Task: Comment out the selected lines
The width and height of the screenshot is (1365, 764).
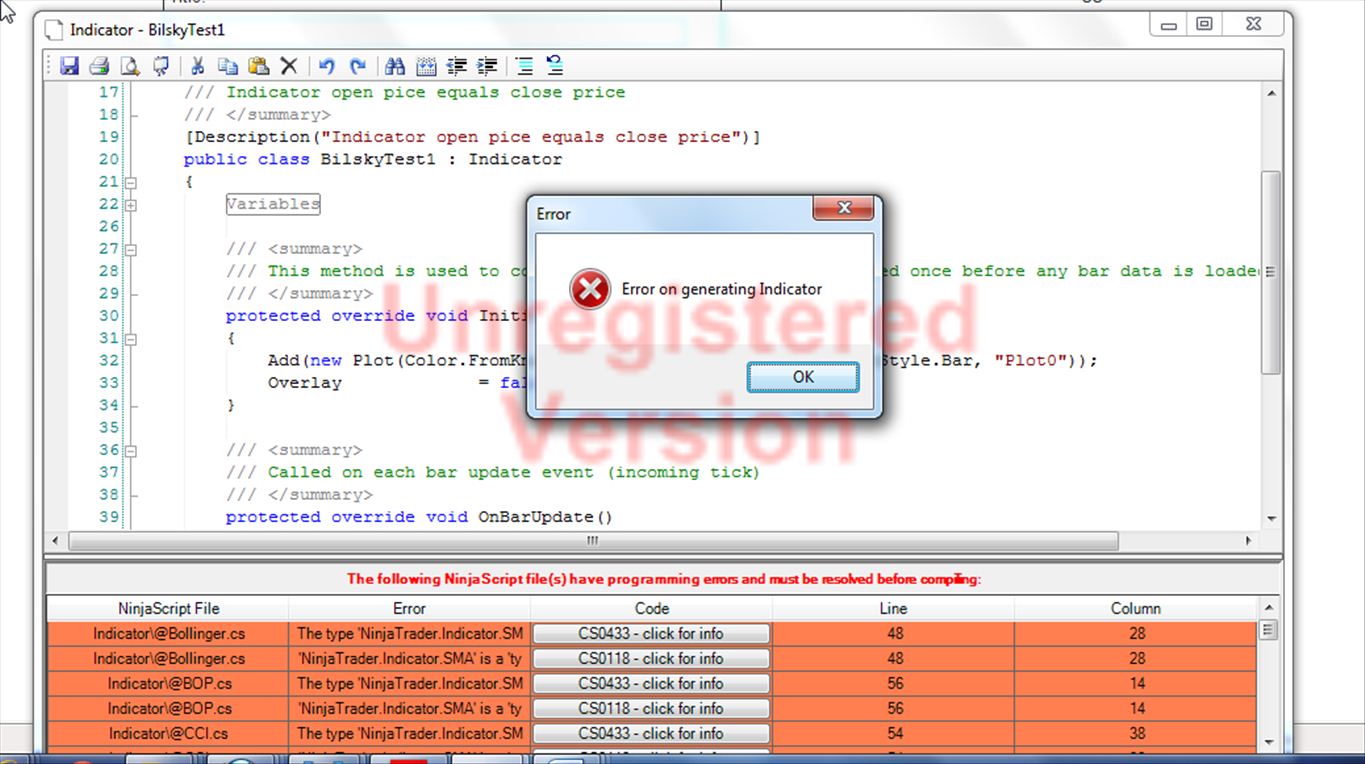Action: (524, 66)
